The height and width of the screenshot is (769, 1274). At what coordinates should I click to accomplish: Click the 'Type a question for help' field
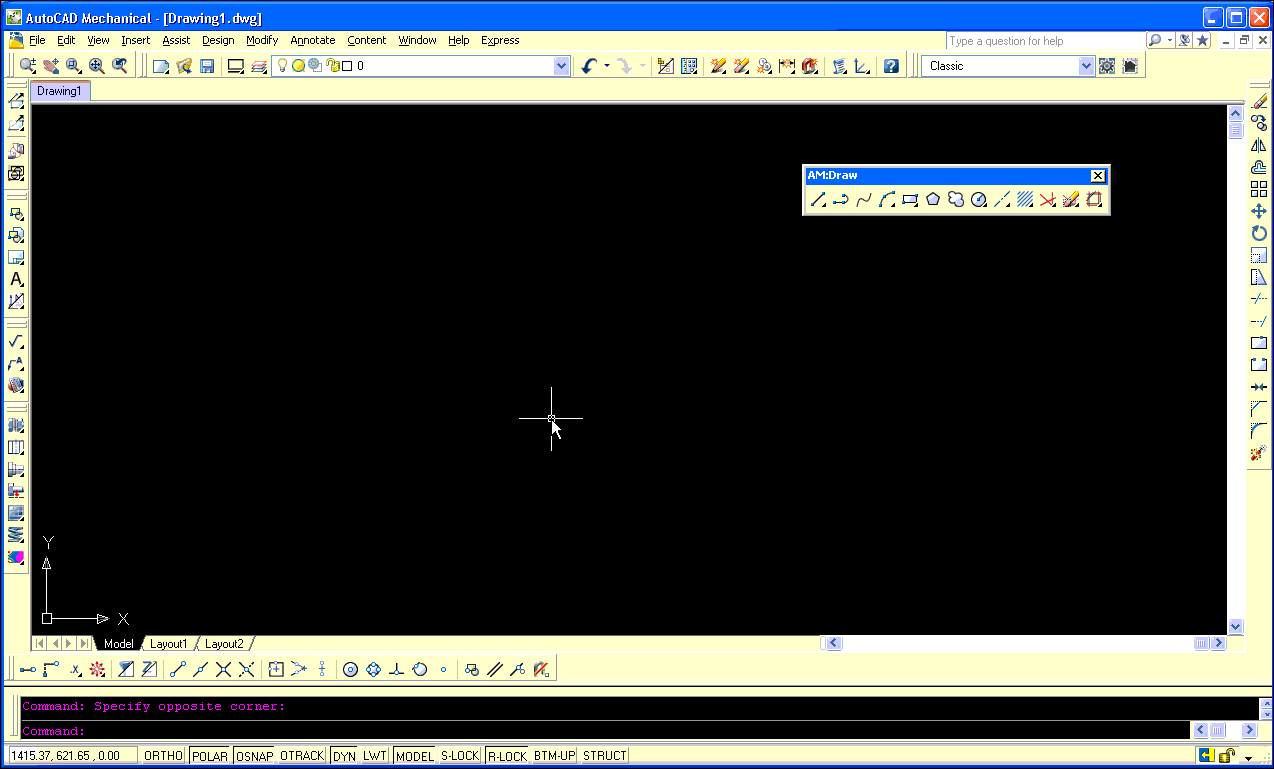click(1045, 41)
